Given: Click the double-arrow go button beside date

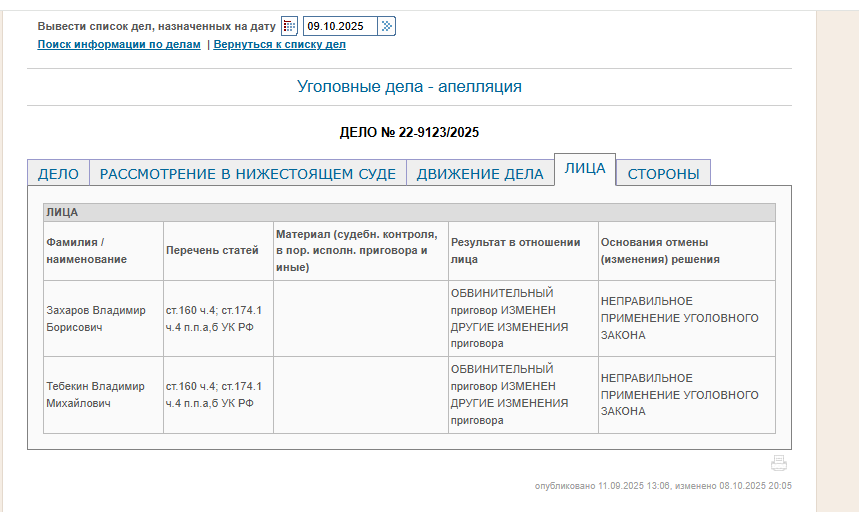Looking at the screenshot, I should [x=387, y=26].
